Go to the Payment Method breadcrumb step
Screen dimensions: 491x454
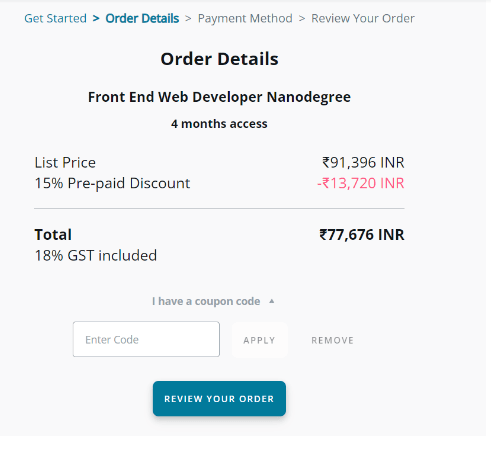[245, 18]
